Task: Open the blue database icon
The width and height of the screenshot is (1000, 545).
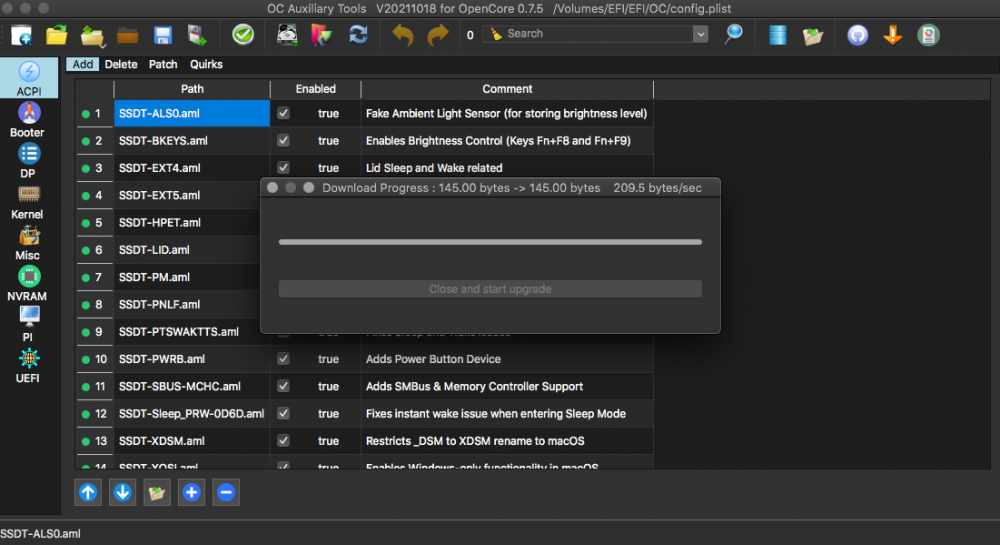Action: [777, 35]
